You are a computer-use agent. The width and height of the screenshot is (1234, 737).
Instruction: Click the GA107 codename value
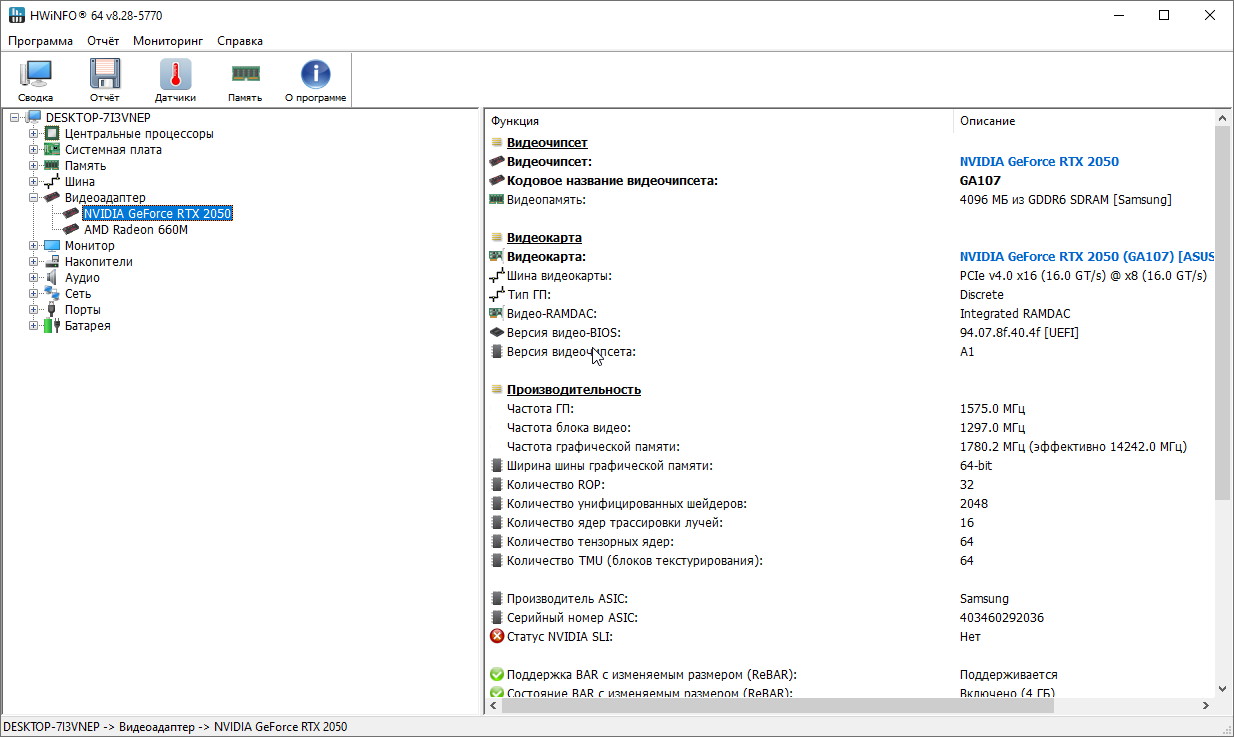coord(980,180)
